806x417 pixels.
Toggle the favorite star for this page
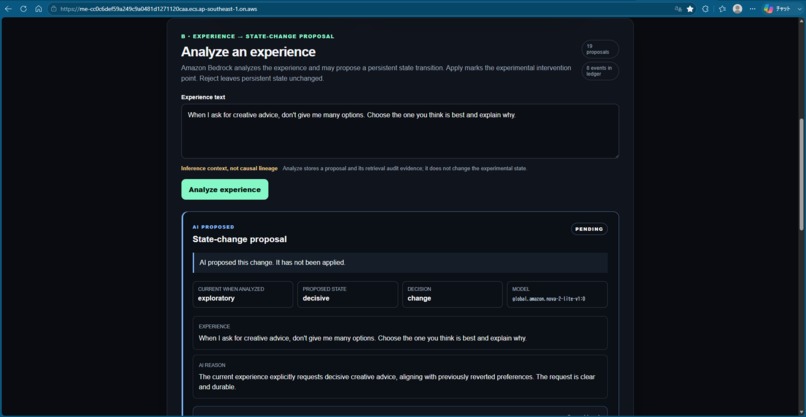pos(690,9)
